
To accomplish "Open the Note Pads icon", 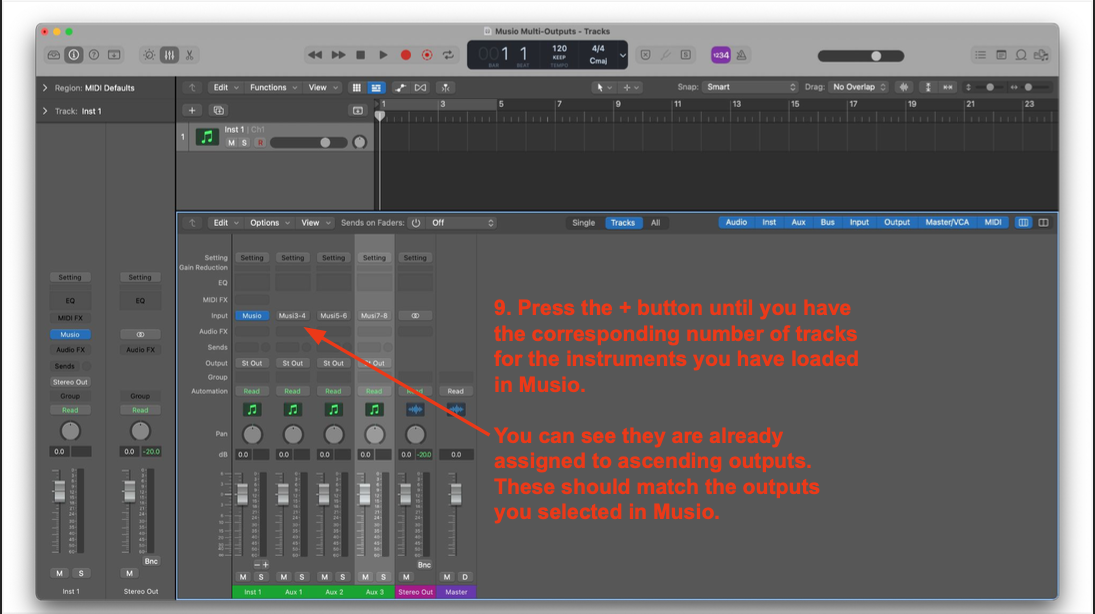I will click(x=1001, y=55).
